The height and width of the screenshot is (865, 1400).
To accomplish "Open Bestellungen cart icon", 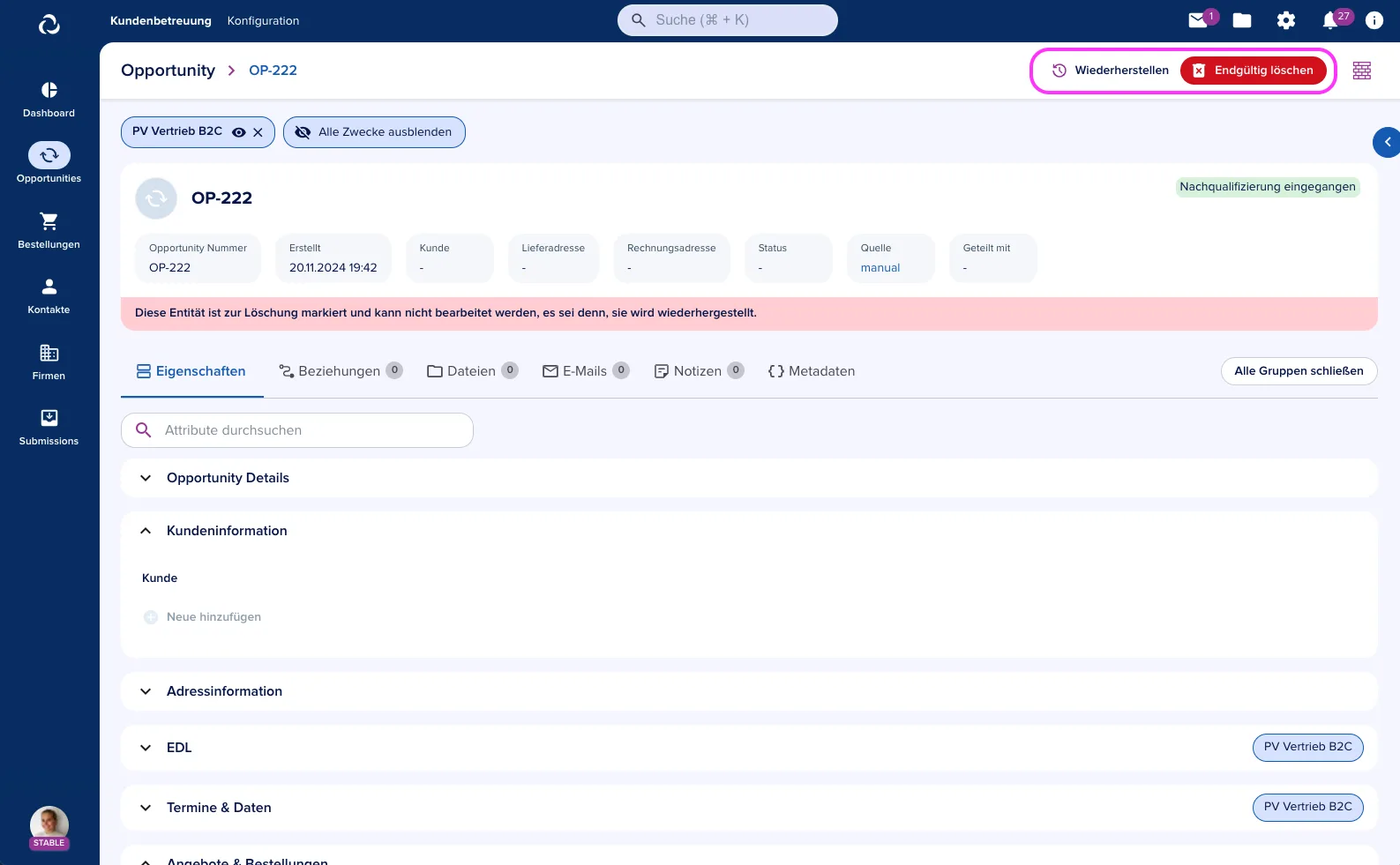I will (49, 230).
